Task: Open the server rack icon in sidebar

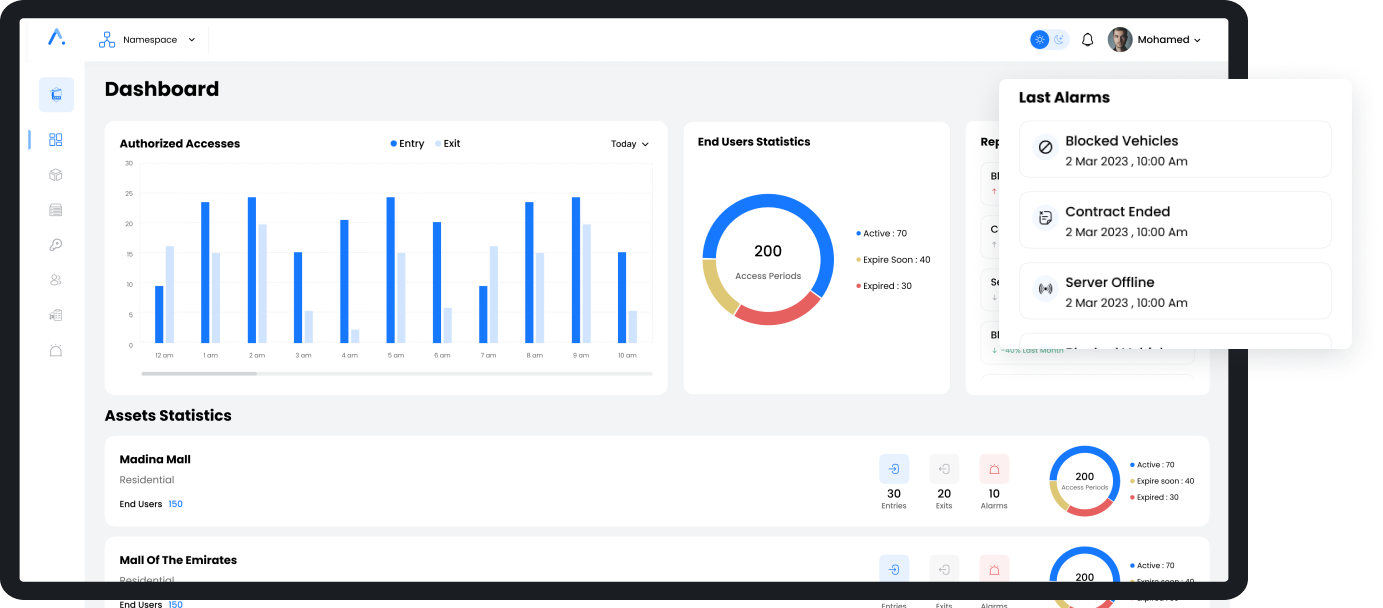Action: point(56,210)
